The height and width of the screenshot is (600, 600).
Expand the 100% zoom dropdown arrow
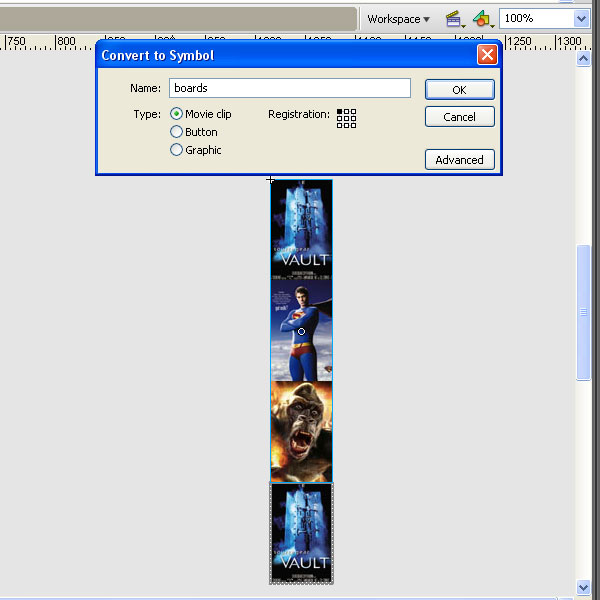point(582,19)
